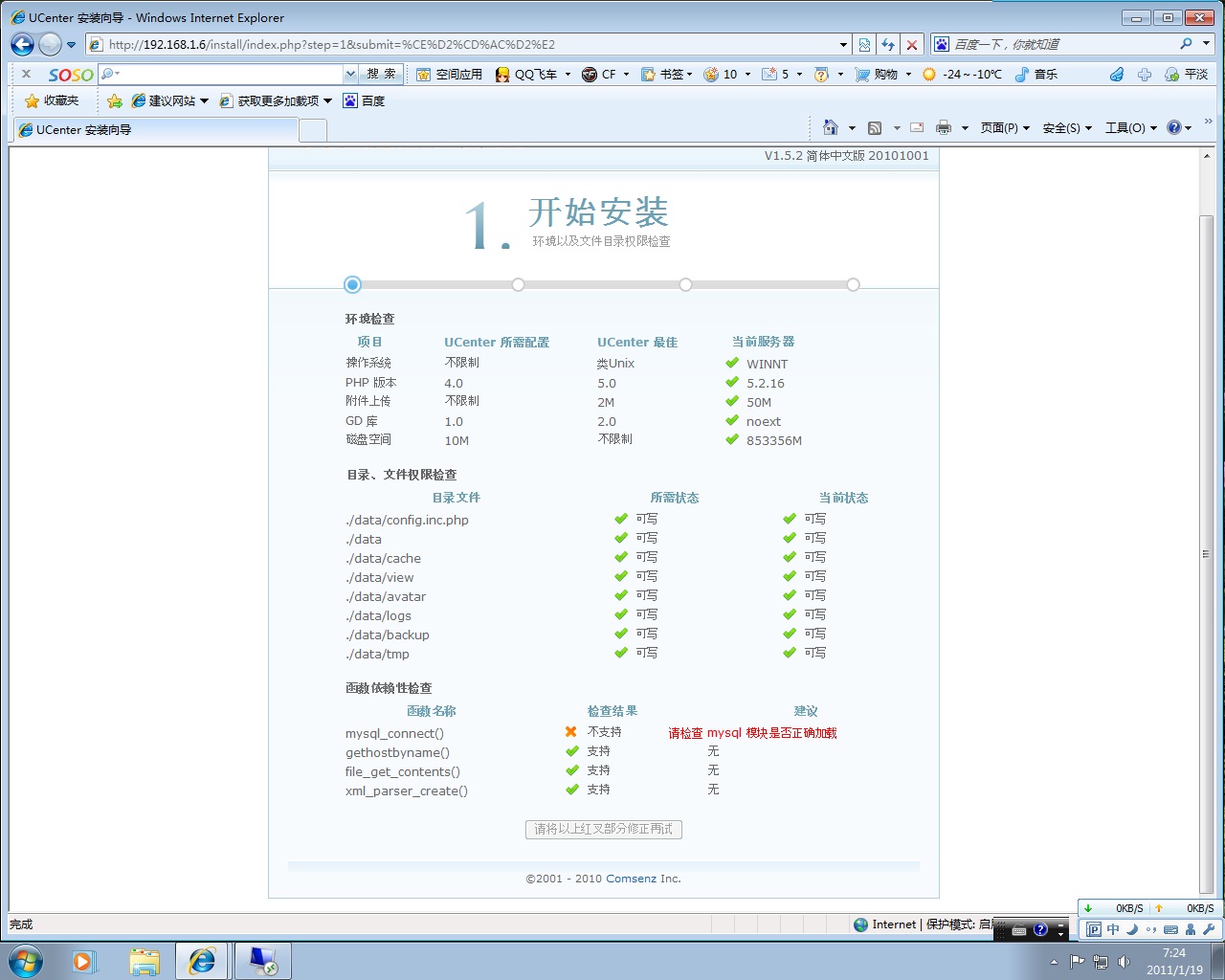
Task: Click the Forward navigation arrow
Action: [x=50, y=44]
